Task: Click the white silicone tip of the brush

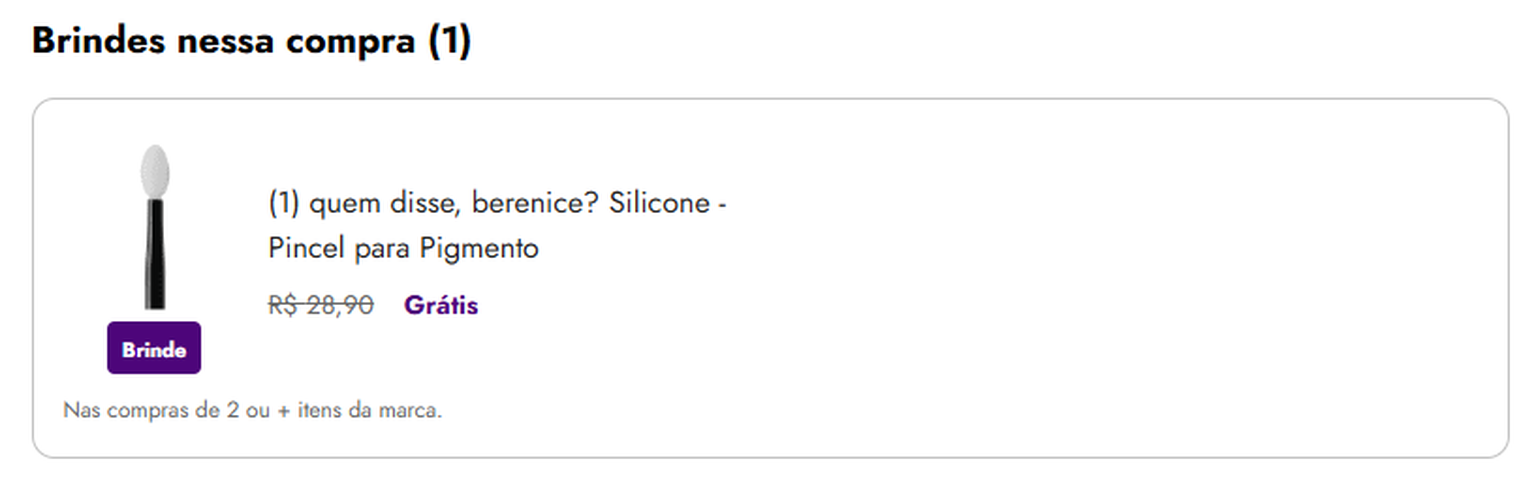Action: (x=154, y=170)
